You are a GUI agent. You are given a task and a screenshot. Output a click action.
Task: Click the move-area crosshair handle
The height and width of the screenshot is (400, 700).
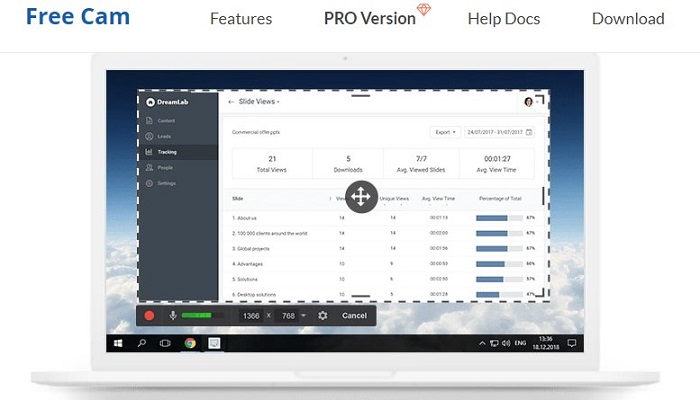(x=361, y=196)
